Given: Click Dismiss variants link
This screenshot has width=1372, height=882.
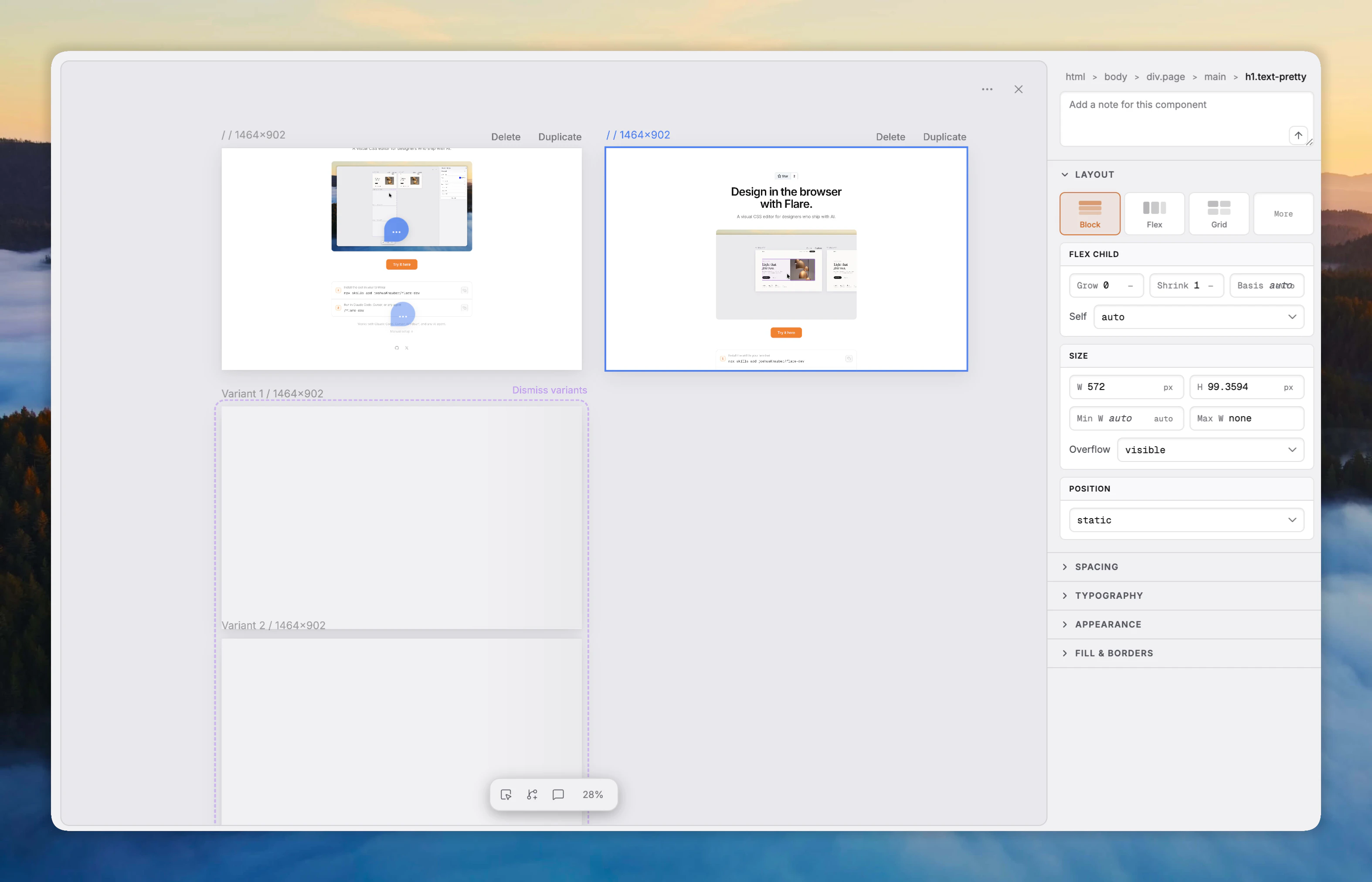Looking at the screenshot, I should point(550,390).
